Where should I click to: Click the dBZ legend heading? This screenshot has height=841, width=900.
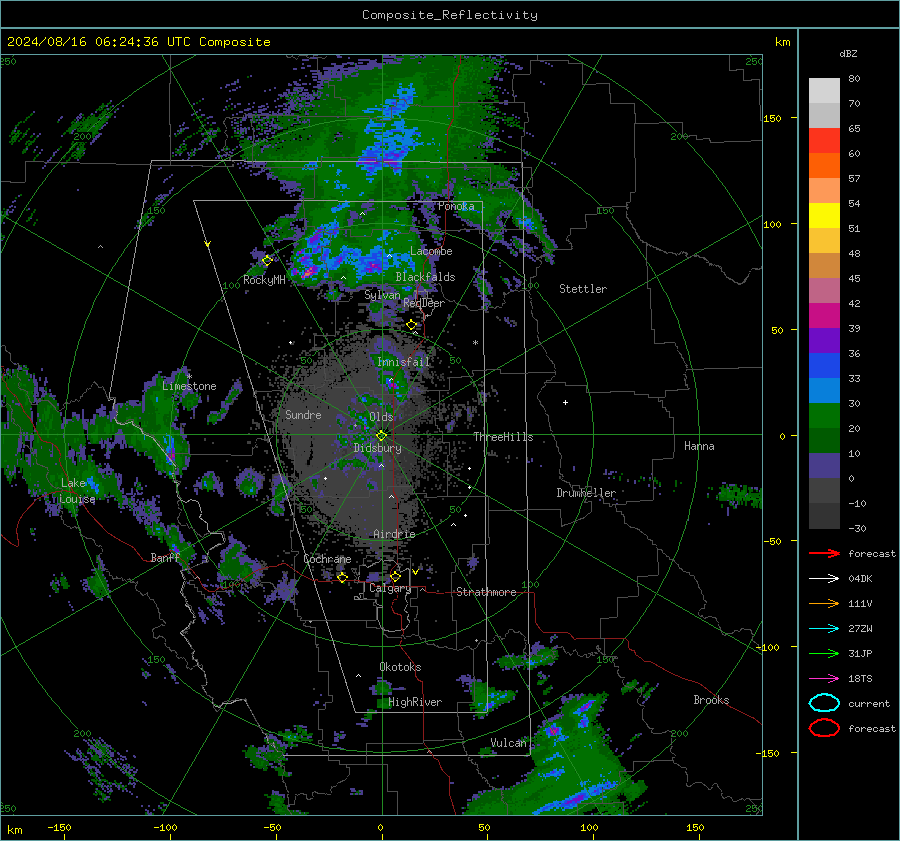tap(848, 53)
